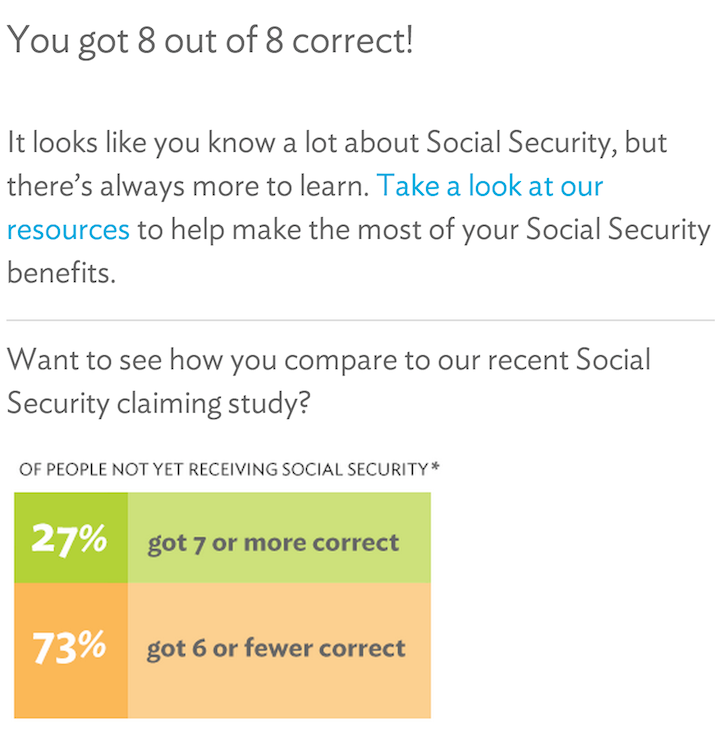This screenshot has height=739, width=720.
Task: Click the "Want to see how you compare" line
Action: (x=329, y=360)
